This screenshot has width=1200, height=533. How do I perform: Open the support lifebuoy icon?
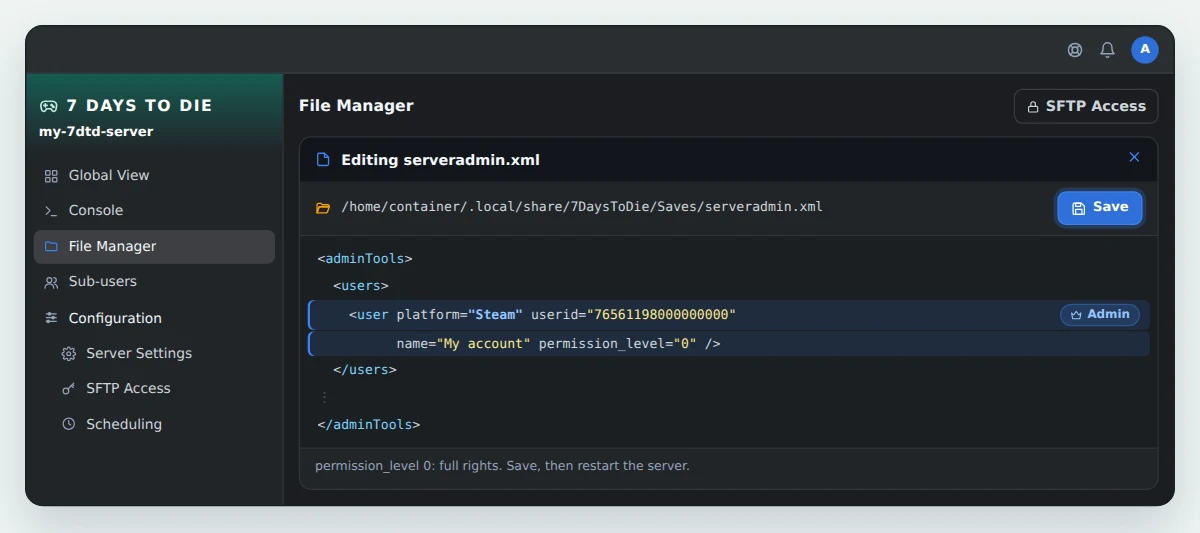coord(1075,50)
